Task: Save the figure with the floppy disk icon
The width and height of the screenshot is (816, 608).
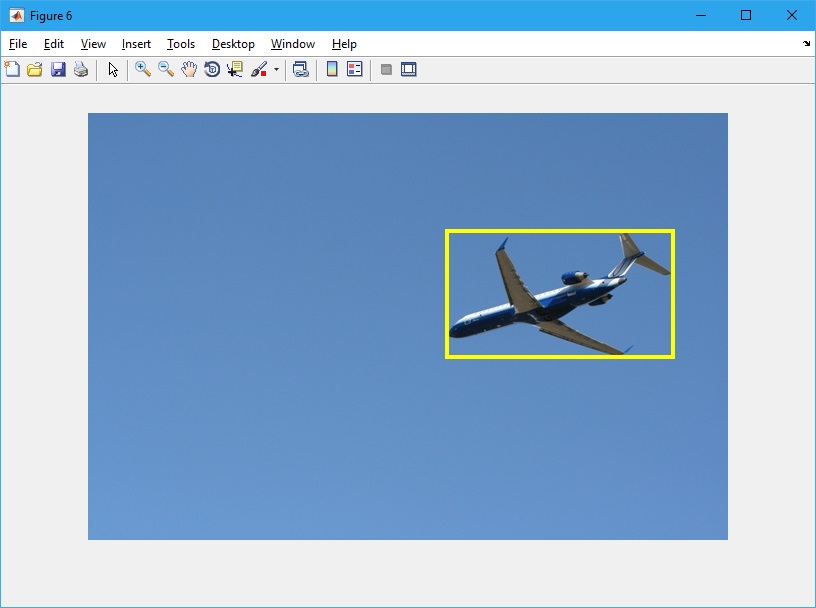Action: point(58,69)
